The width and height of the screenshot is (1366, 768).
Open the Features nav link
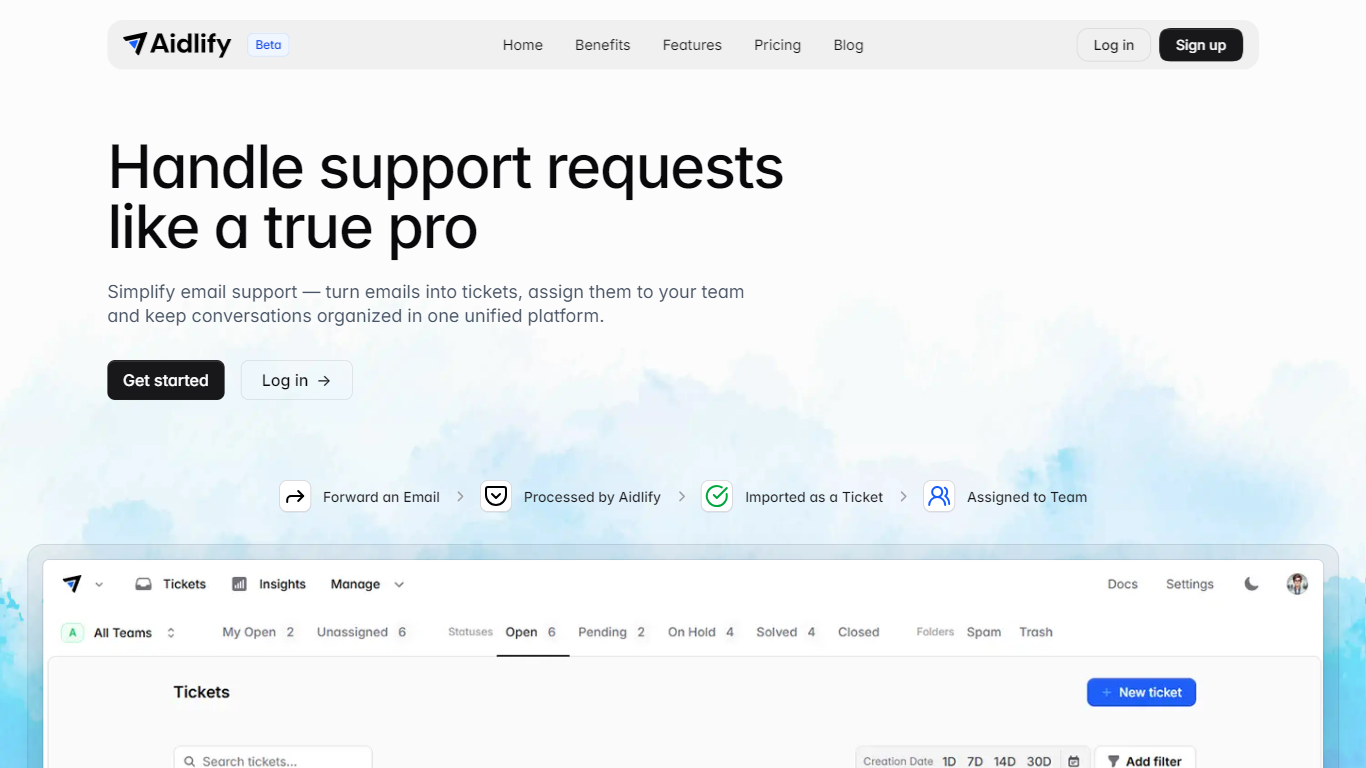pos(692,45)
